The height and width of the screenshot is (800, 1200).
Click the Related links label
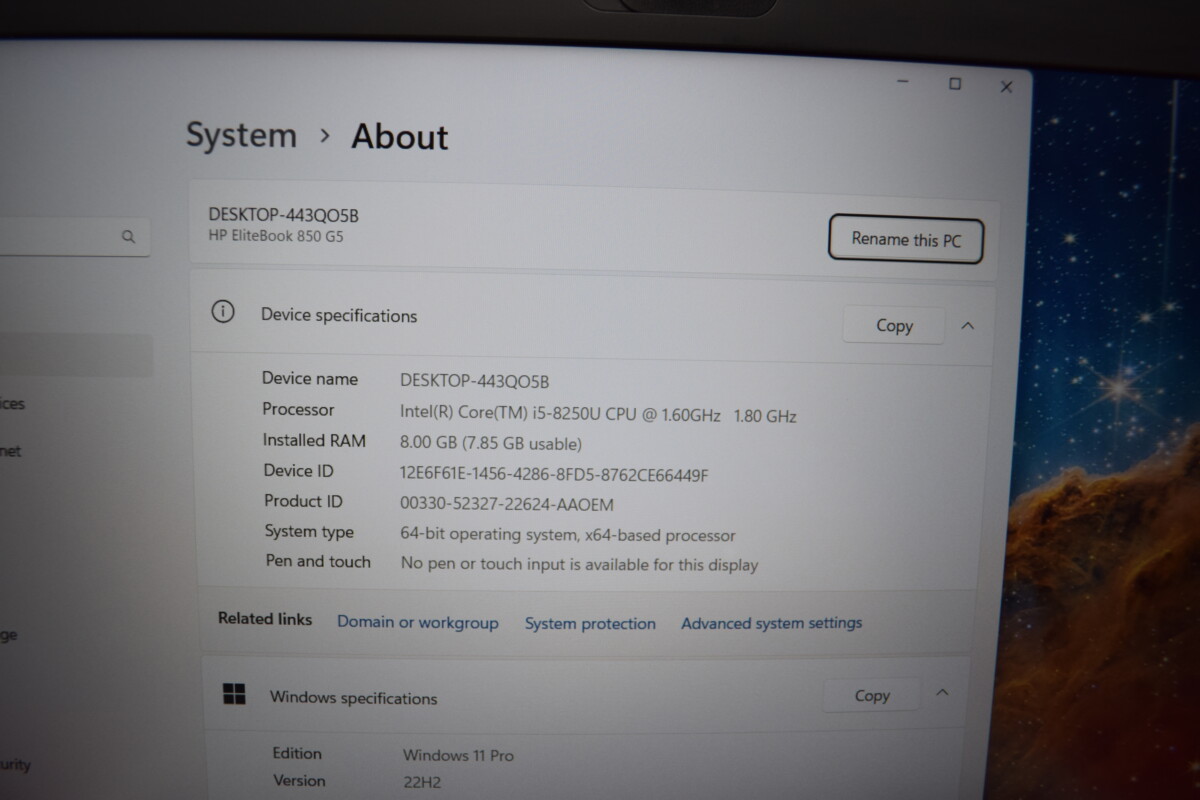265,619
